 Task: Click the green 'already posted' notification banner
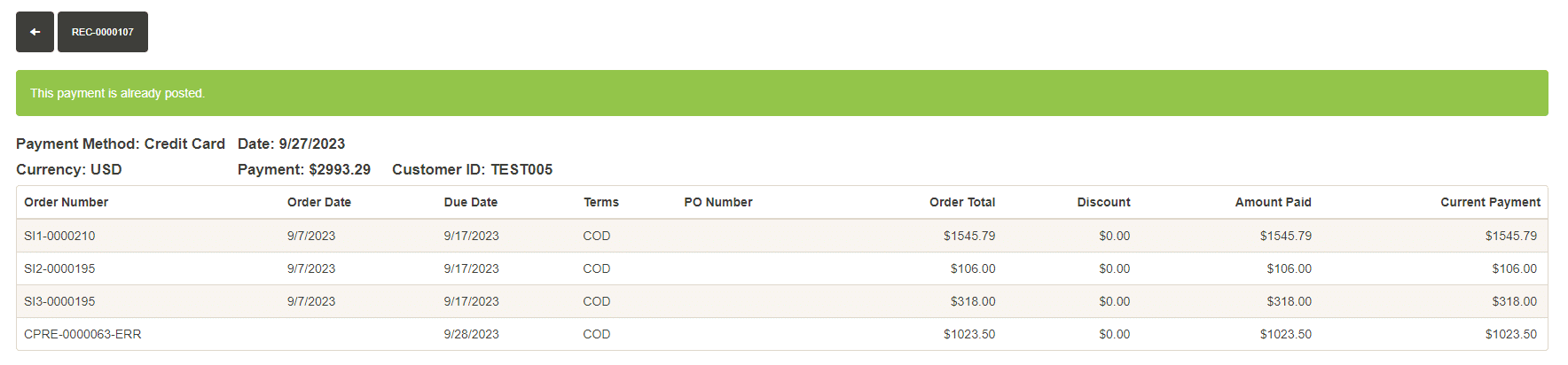tap(781, 93)
